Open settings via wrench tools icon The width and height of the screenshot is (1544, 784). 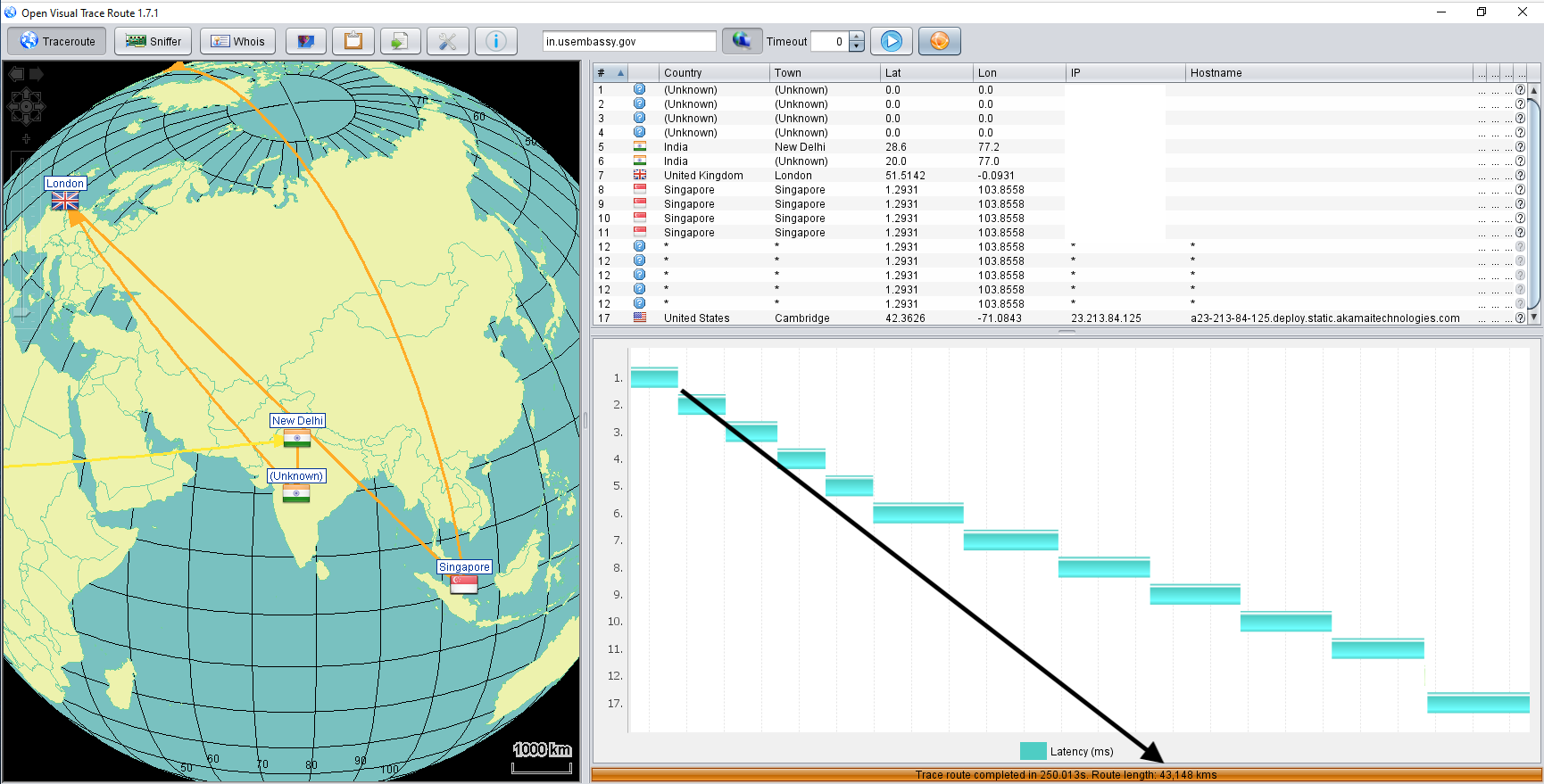(448, 41)
